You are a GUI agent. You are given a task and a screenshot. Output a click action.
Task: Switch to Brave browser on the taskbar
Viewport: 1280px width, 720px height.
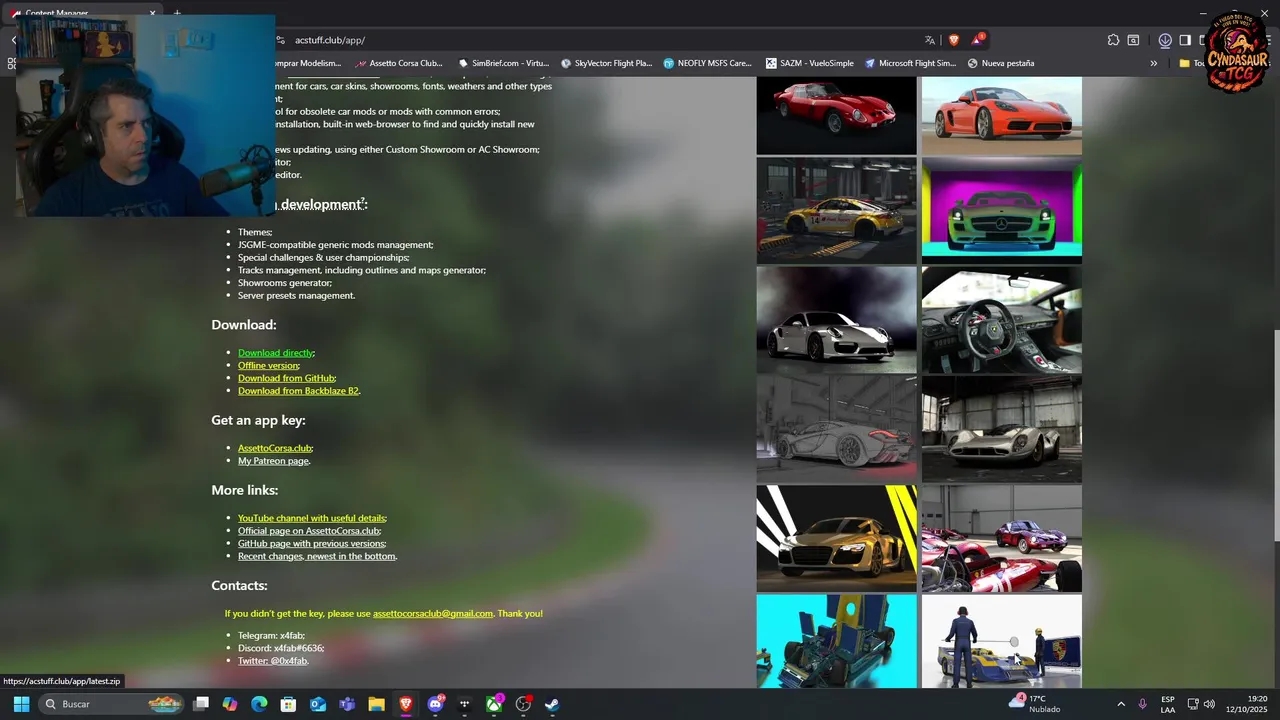click(x=406, y=704)
